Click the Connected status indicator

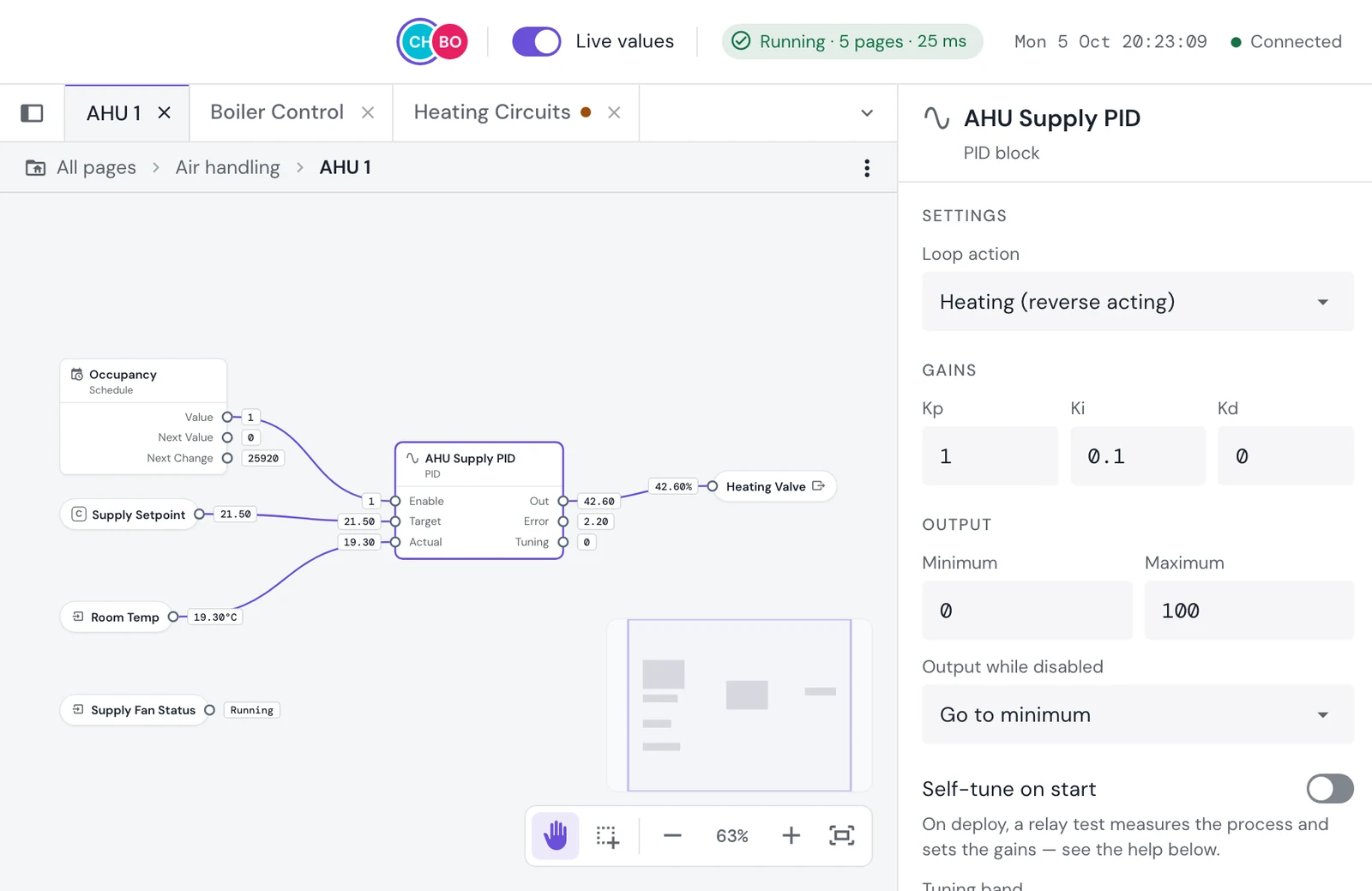point(1286,41)
